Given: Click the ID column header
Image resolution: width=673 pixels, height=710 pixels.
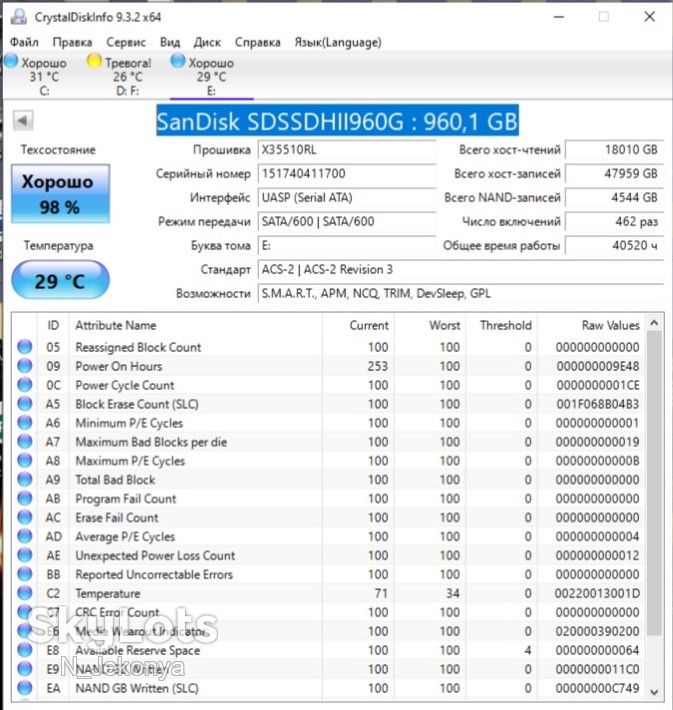Looking at the screenshot, I should pyautogui.click(x=53, y=325).
